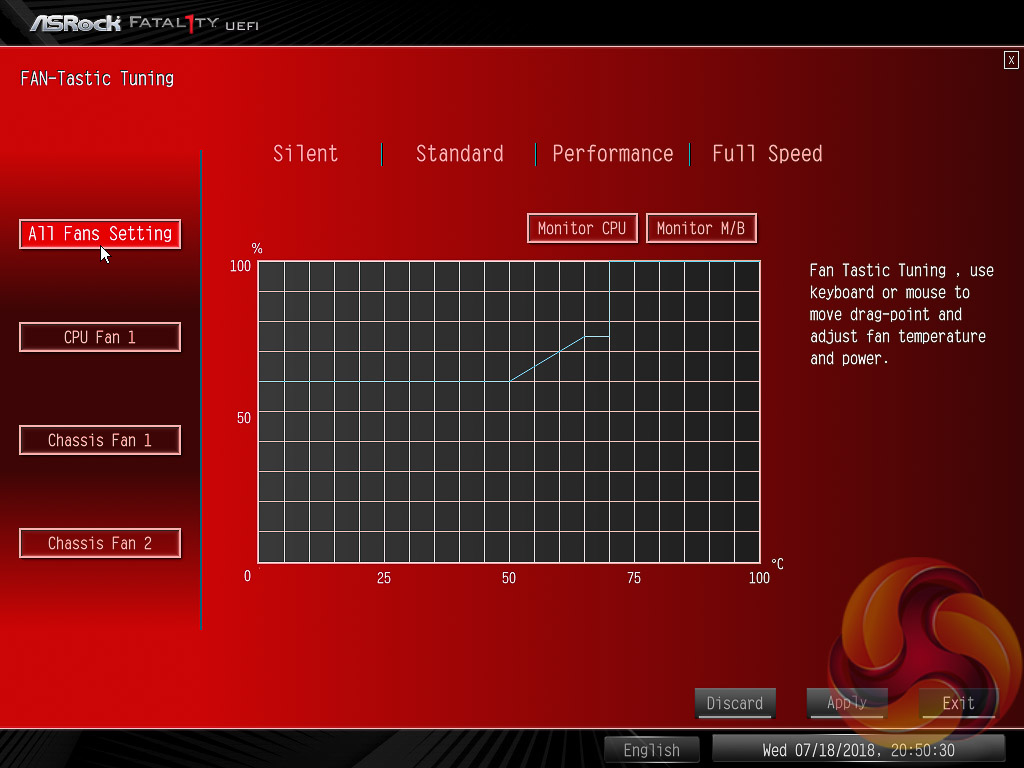Exit the fan tuning screen
This screenshot has height=768, width=1024.
[958, 703]
